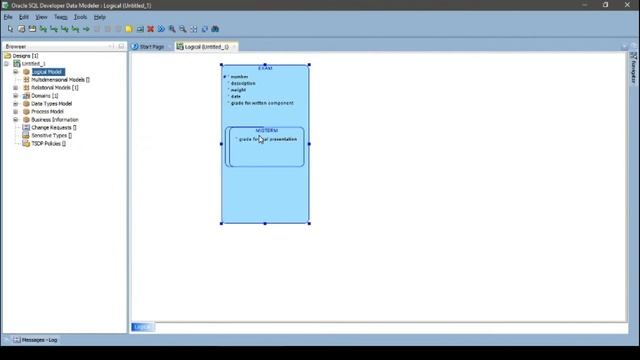The image size is (640, 360).
Task: Select the green arrow Type Substitution tool
Action: point(86,29)
